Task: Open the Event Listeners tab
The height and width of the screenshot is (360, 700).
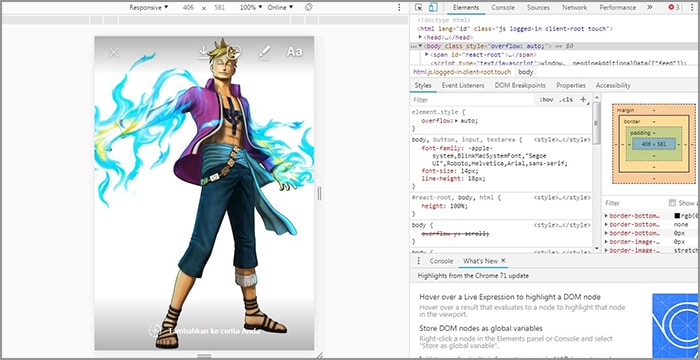Action: (463, 85)
